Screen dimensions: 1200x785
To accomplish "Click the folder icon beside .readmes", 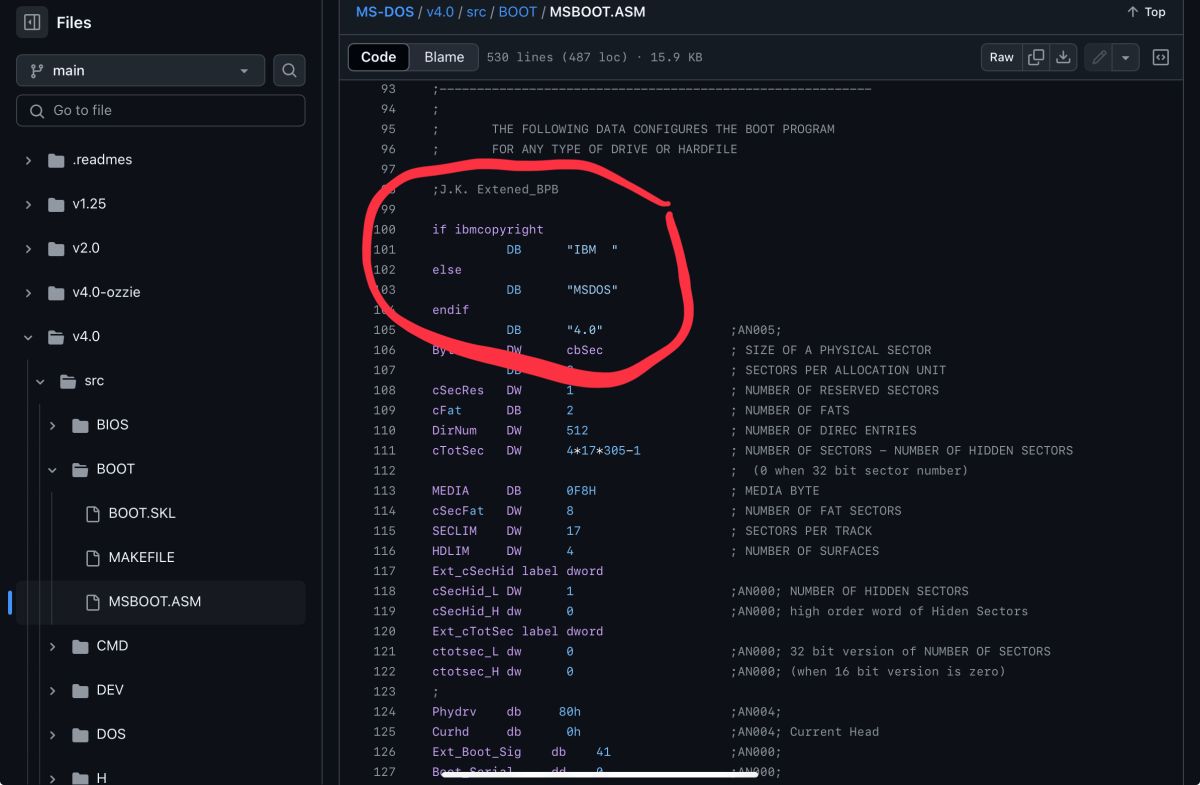I will coord(56,160).
